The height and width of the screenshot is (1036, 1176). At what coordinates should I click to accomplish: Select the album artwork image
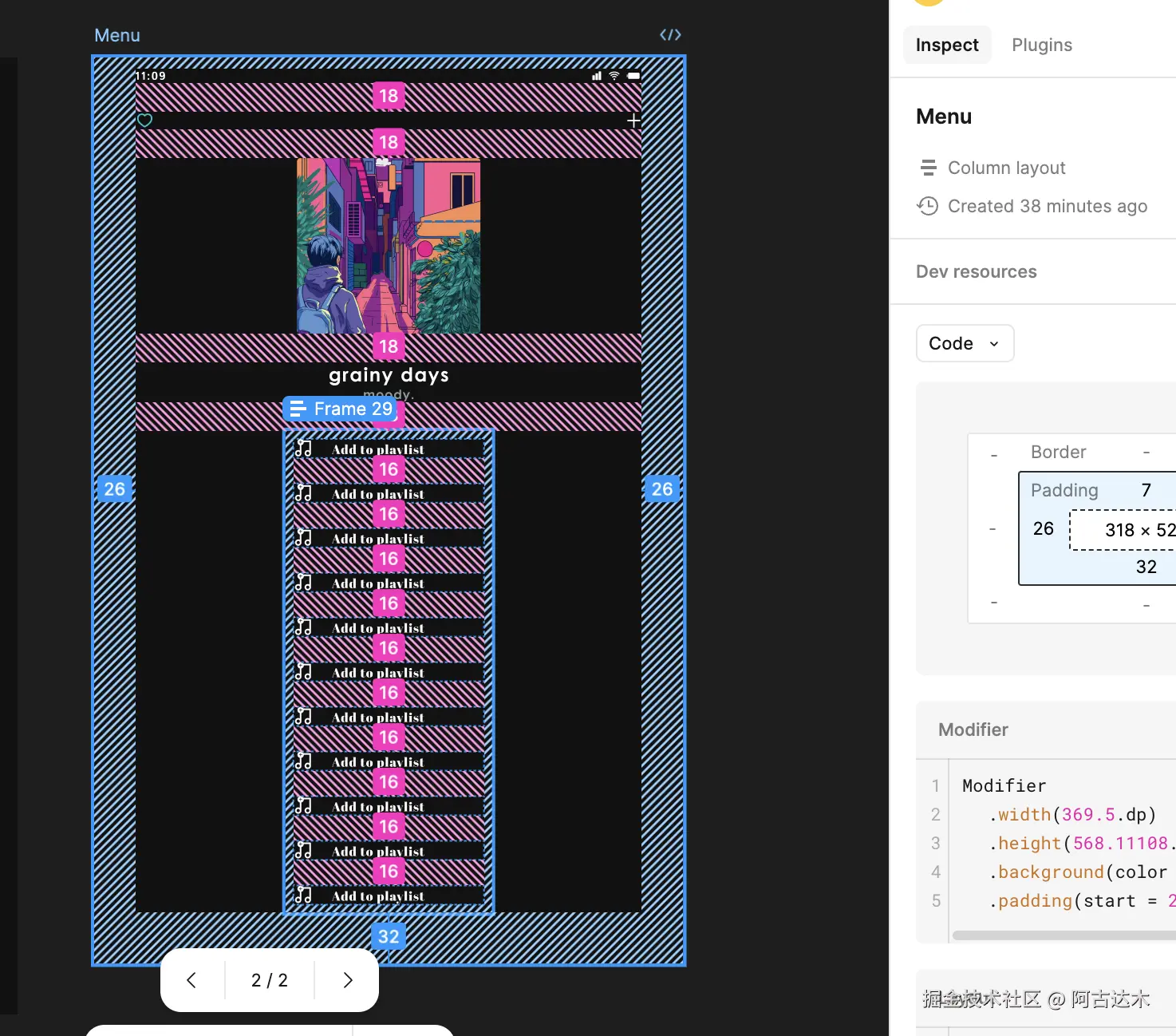(389, 246)
